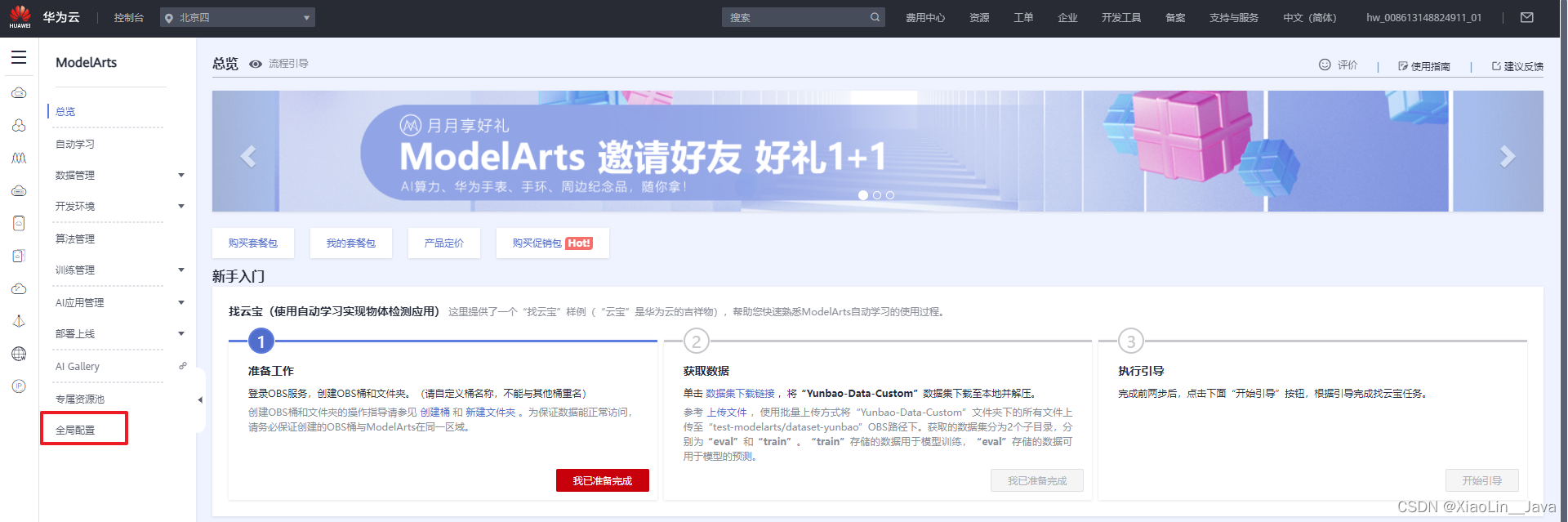Image resolution: width=1568 pixels, height=522 pixels.
Task: Select the second banner carousel dot
Action: pyautogui.click(x=877, y=195)
